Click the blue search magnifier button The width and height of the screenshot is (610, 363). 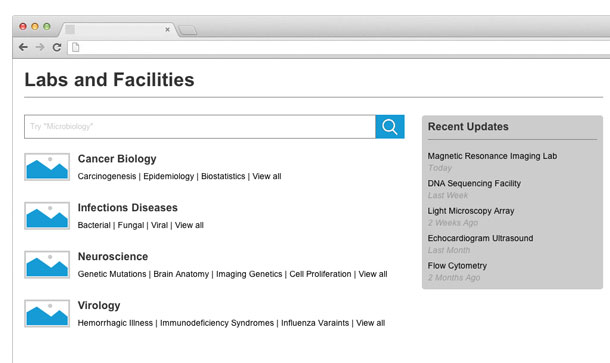pyautogui.click(x=390, y=126)
